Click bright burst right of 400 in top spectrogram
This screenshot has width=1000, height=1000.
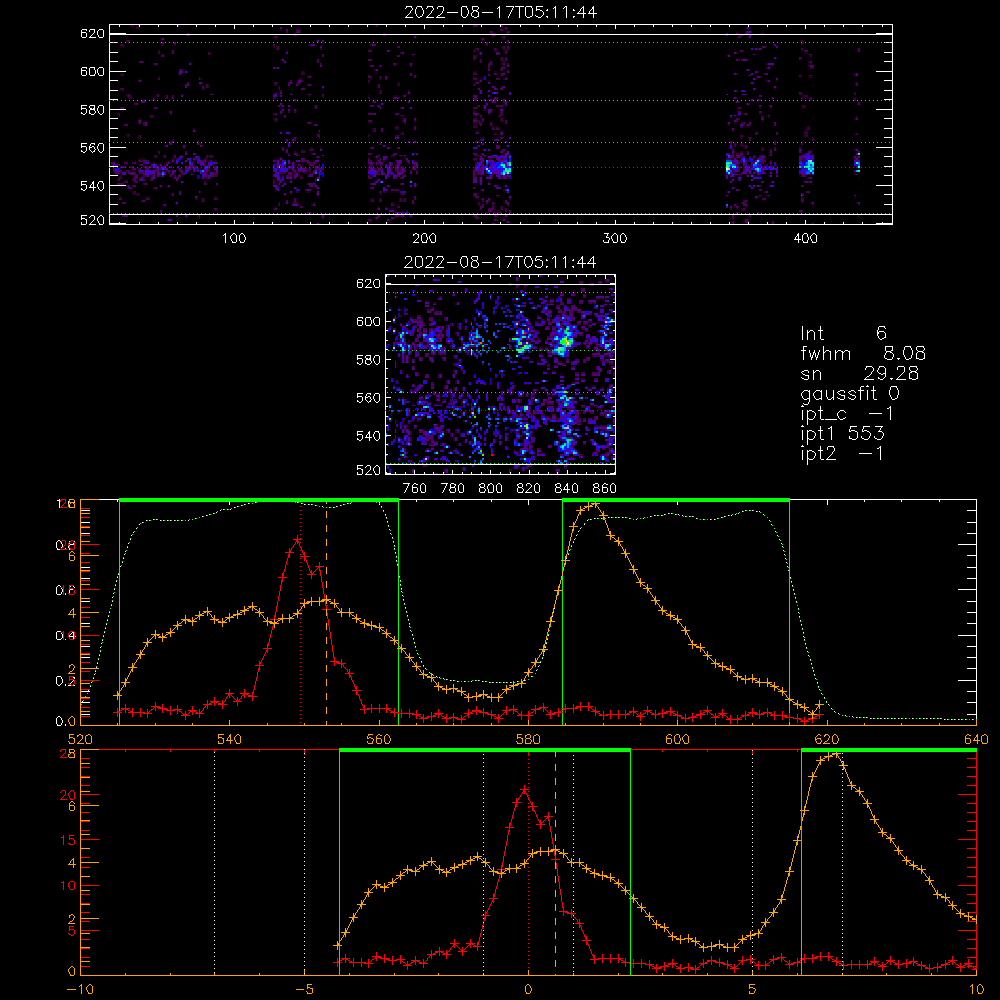[x=807, y=166]
